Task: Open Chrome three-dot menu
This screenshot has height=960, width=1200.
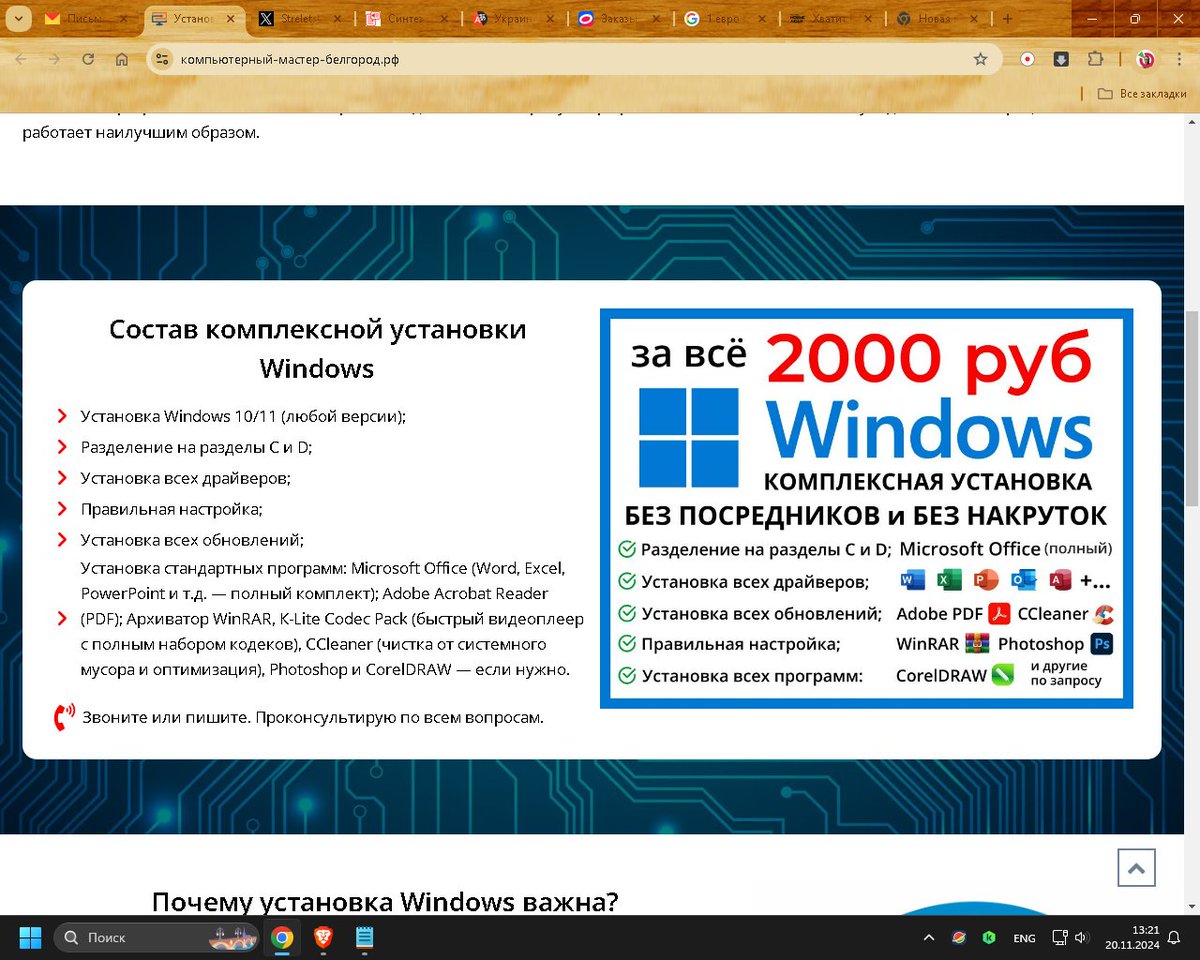Action: point(1180,59)
